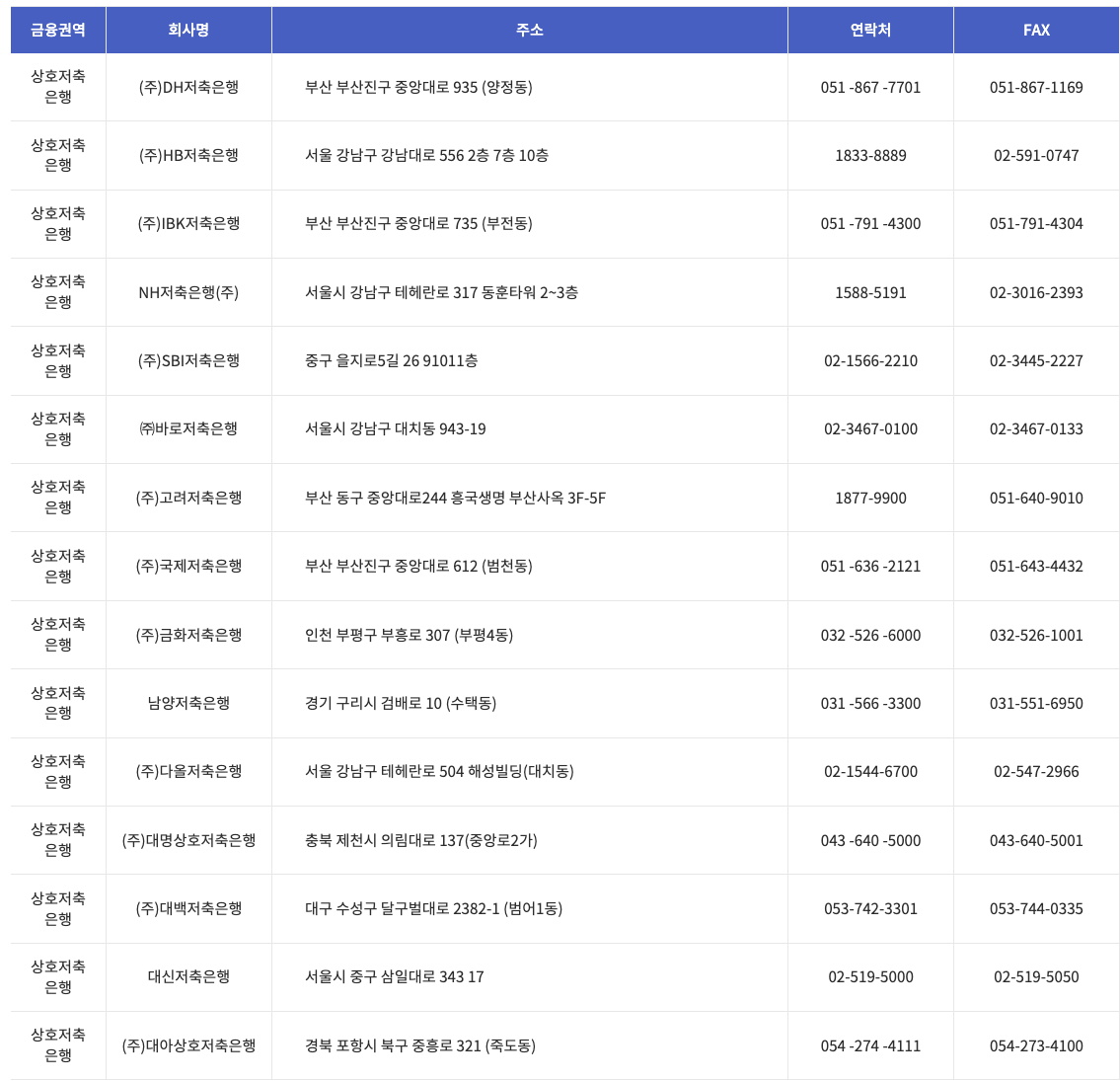This screenshot has height=1081, width=1120.
Task: Select company name NH저축은행(주)
Action: click(188, 292)
